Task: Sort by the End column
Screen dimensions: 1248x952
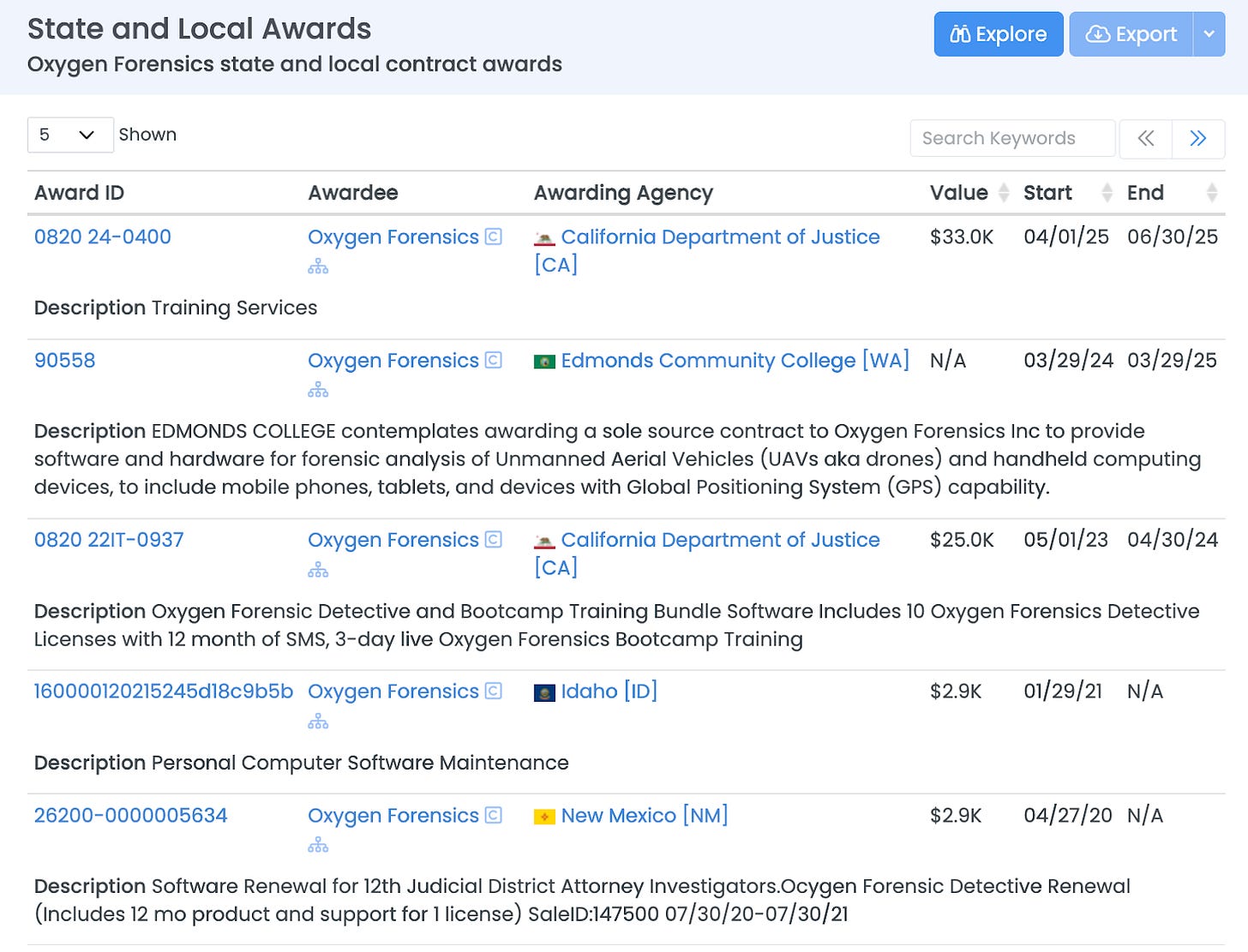Action: pos(1172,193)
